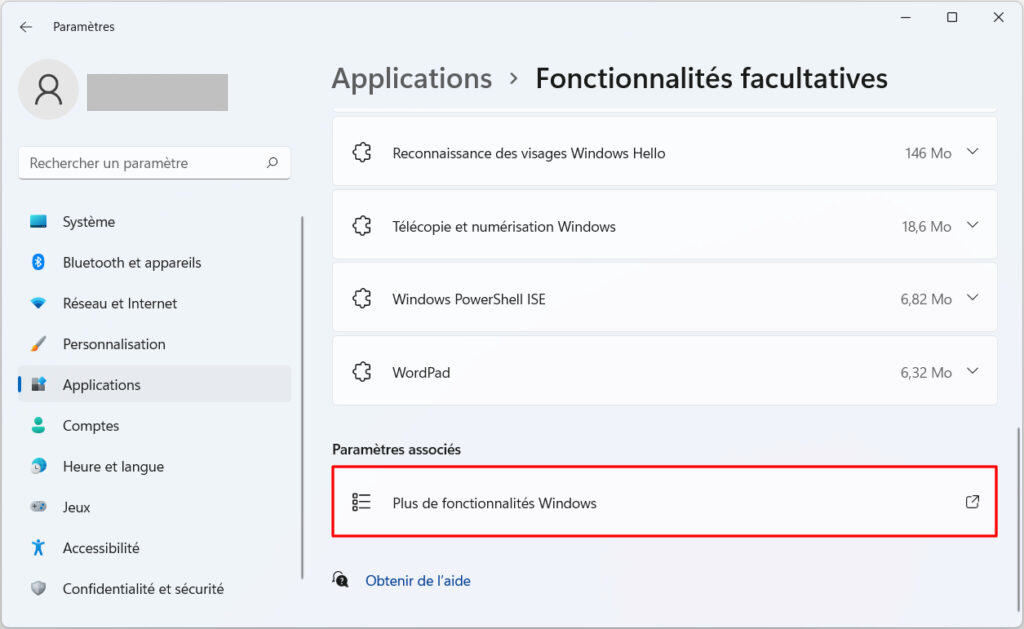Click Reconnaissance des visages Windows Hello label
The image size is (1024, 629).
[529, 153]
